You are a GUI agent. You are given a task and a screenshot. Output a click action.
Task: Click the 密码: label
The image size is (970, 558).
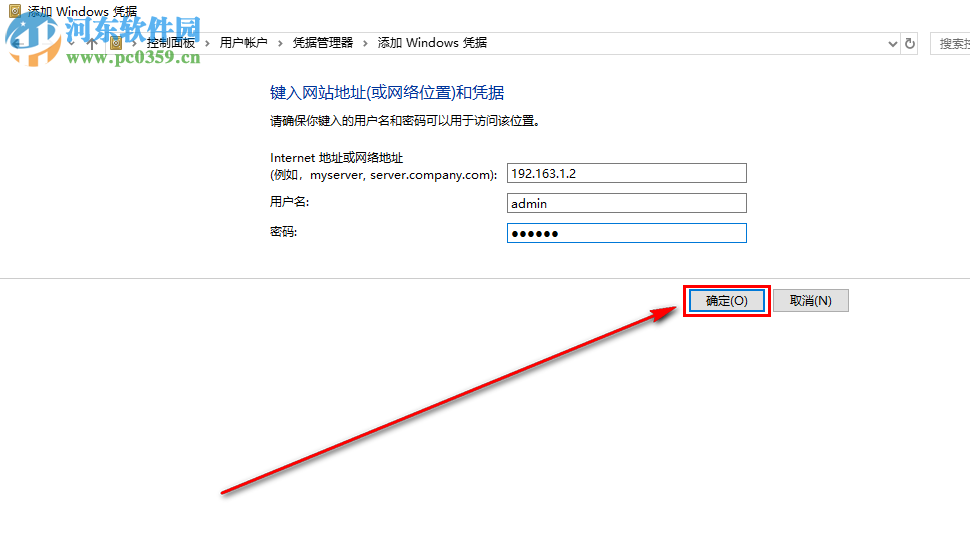pos(283,231)
